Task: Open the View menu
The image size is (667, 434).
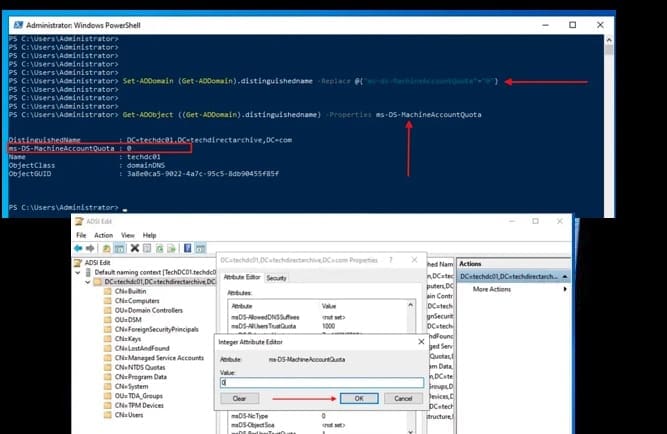Action: pos(128,235)
